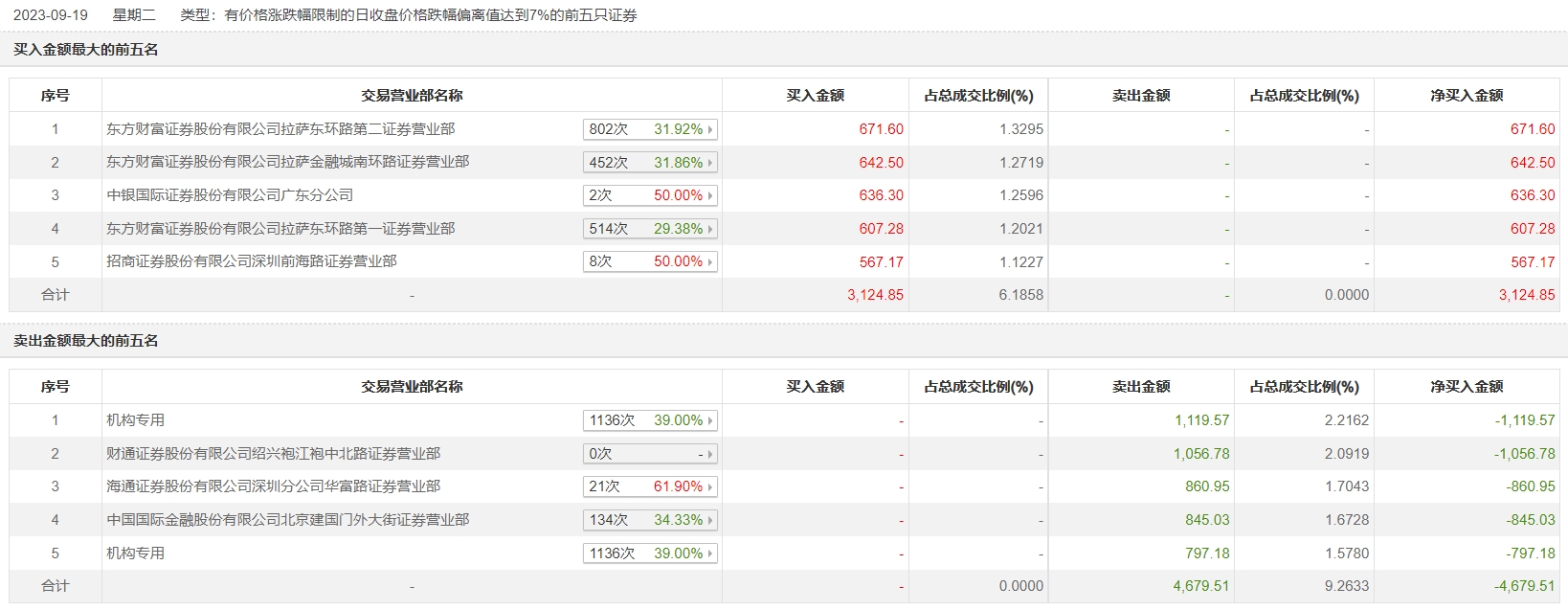
Task: Click ratio total 6.1858
Action: coord(1021,295)
